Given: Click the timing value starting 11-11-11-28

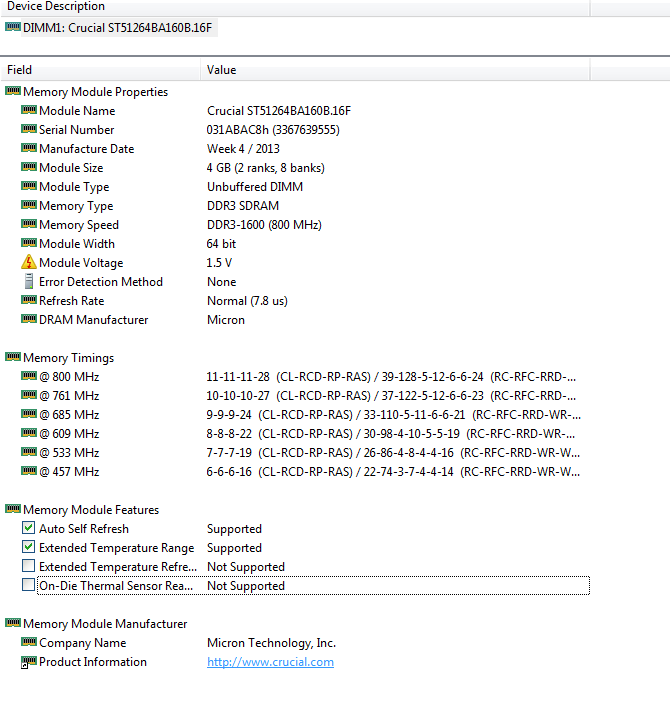Looking at the screenshot, I should [391, 377].
